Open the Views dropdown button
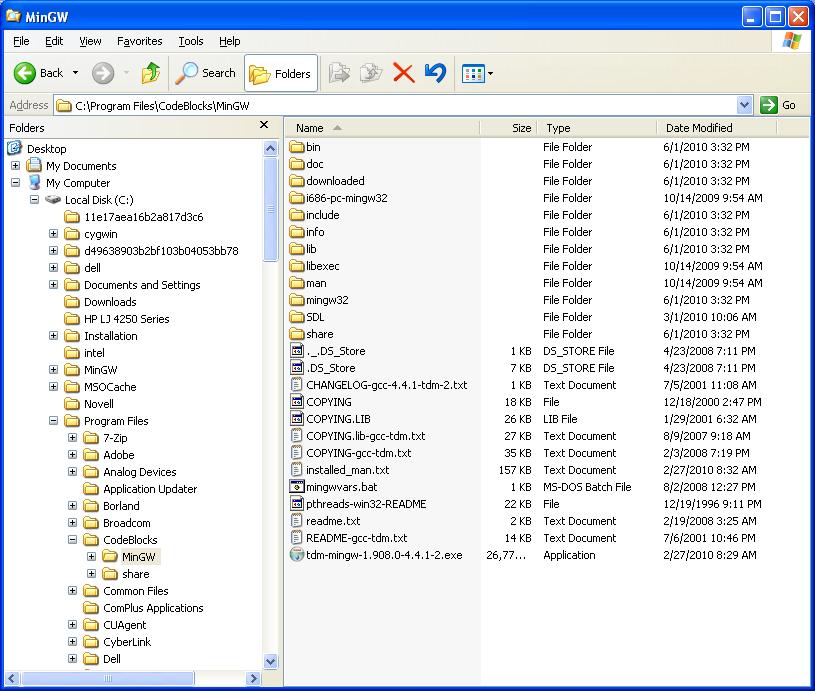Image resolution: width=815 pixels, height=691 pixels. (x=477, y=73)
